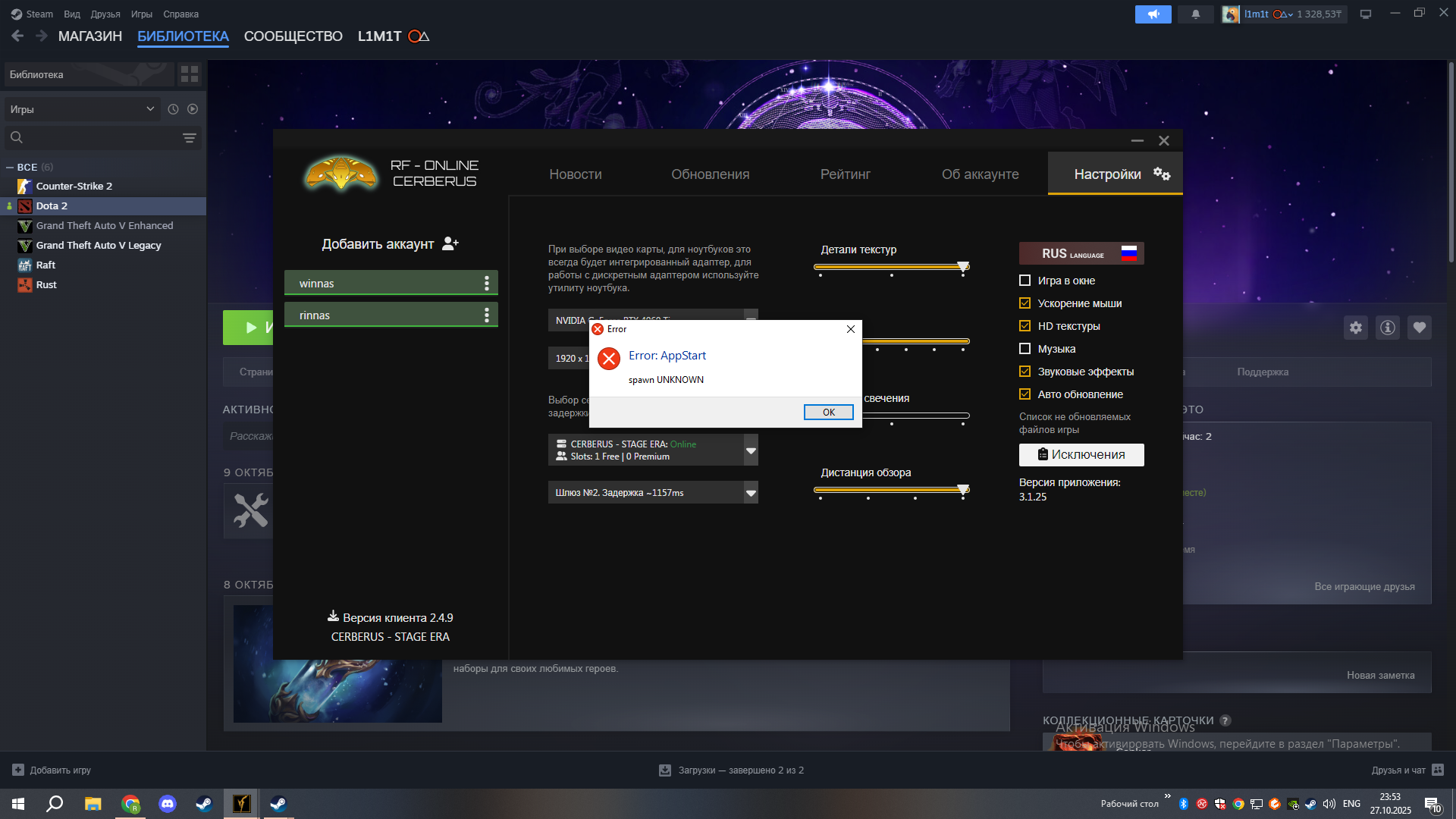The height and width of the screenshot is (819, 1456).
Task: Open the Игры library filter dropdown
Action: click(82, 109)
